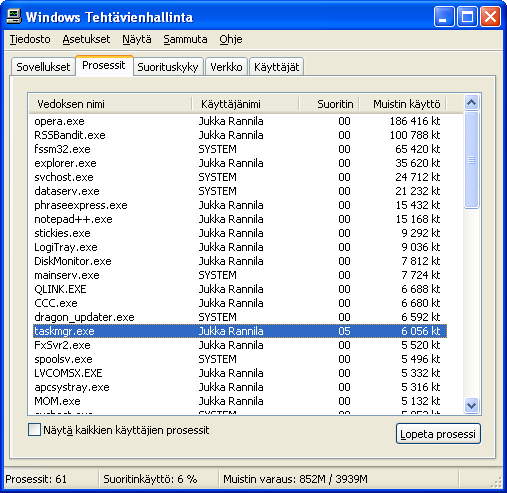Switch to the Sovellukset tab
Screen dimensions: 507x493
(43, 67)
